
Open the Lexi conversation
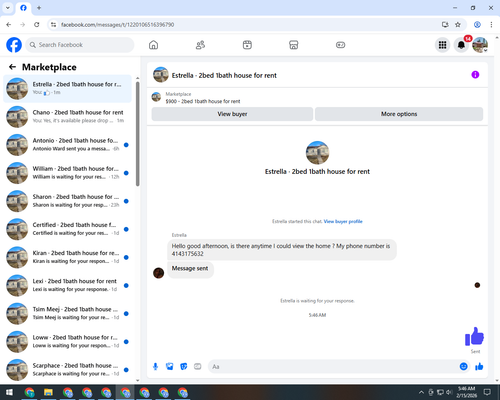[67, 285]
